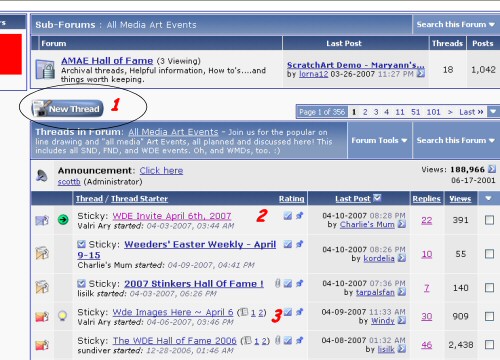
Task: Open the AMAE Hall of Fame forum icon
Action: tap(45, 69)
